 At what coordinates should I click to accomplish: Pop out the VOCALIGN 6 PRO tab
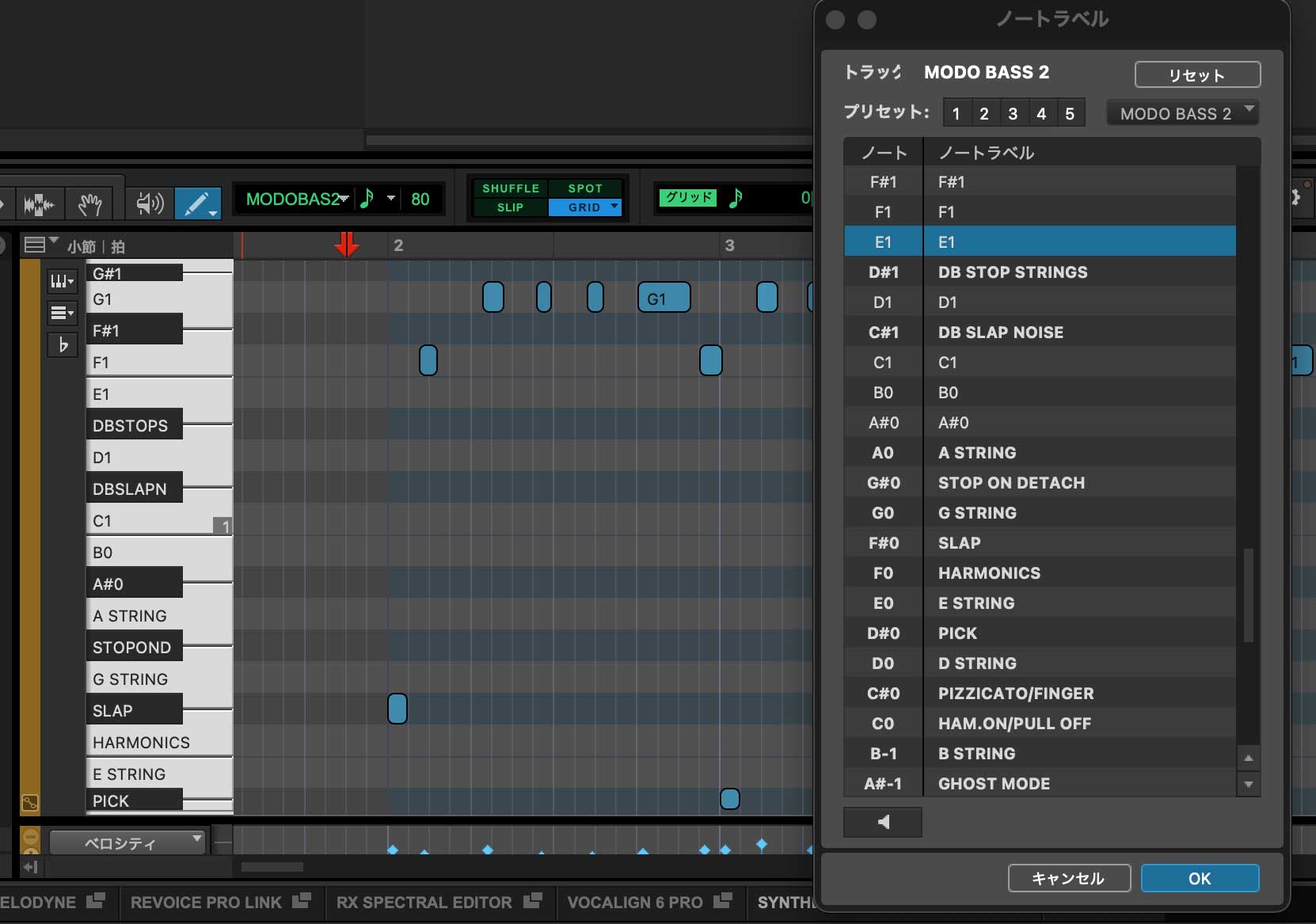pos(722,901)
